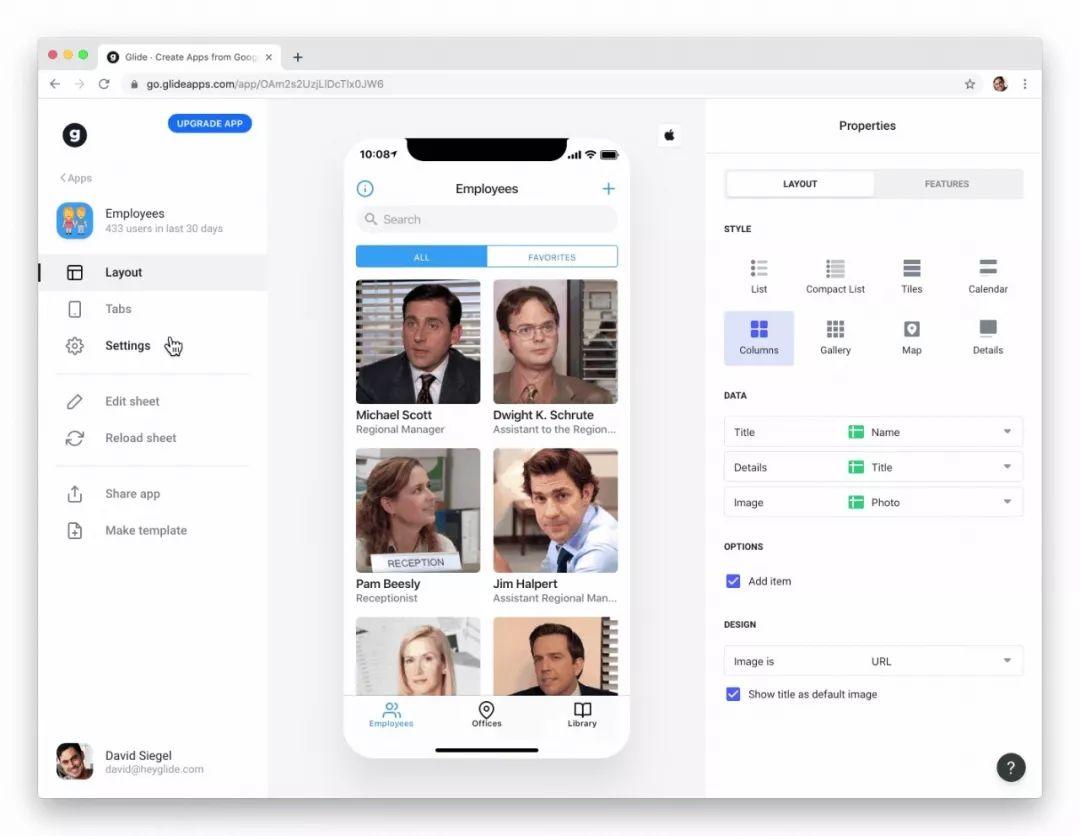Switch to the FEATURES properties tab
This screenshot has height=836, width=1080.
[946, 184]
